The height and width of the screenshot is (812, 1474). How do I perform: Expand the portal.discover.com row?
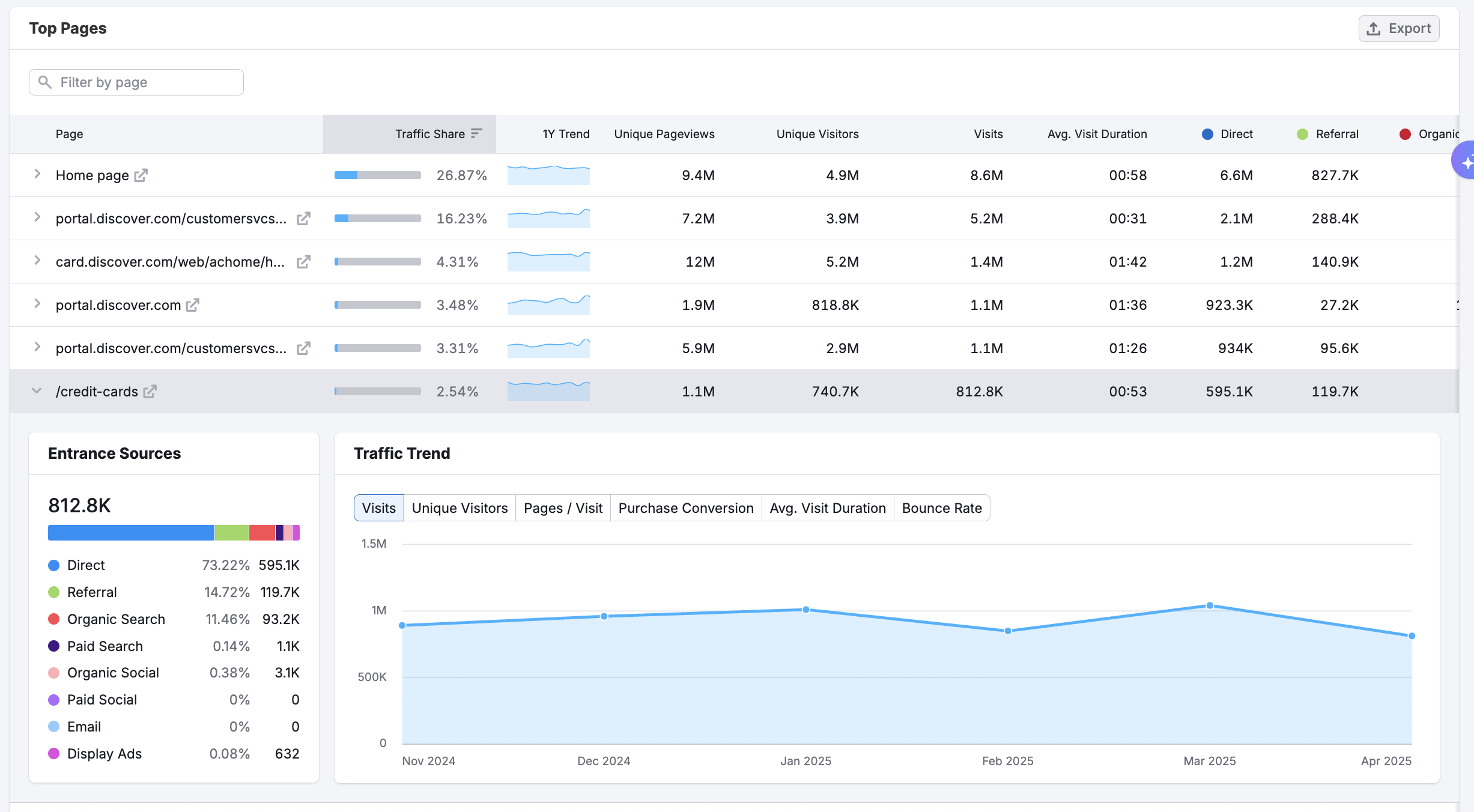37,304
